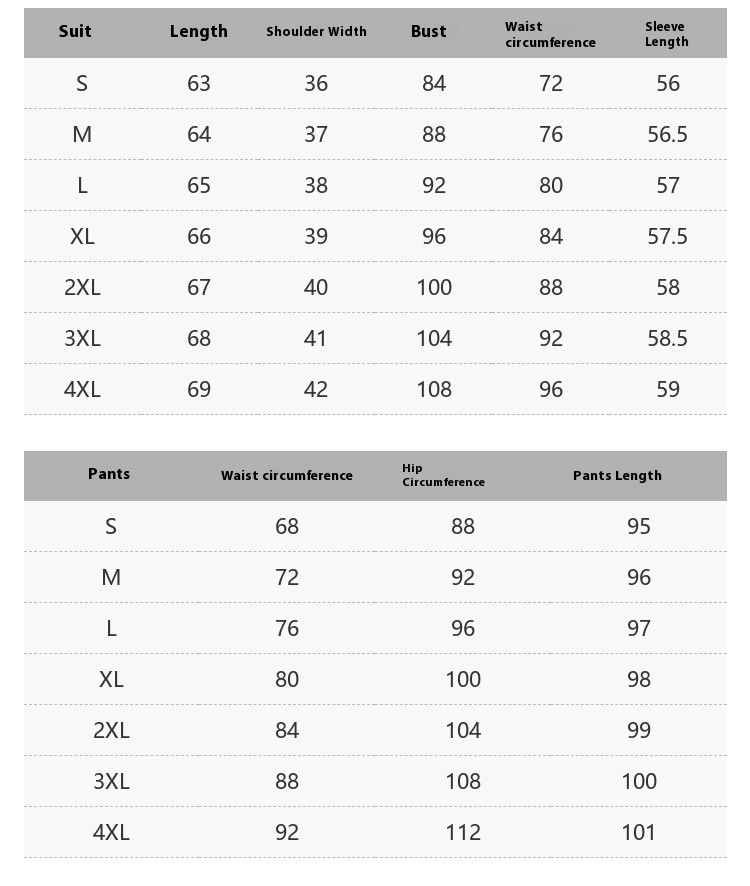Select the Bust column header
The height and width of the screenshot is (886, 750).
pos(428,31)
